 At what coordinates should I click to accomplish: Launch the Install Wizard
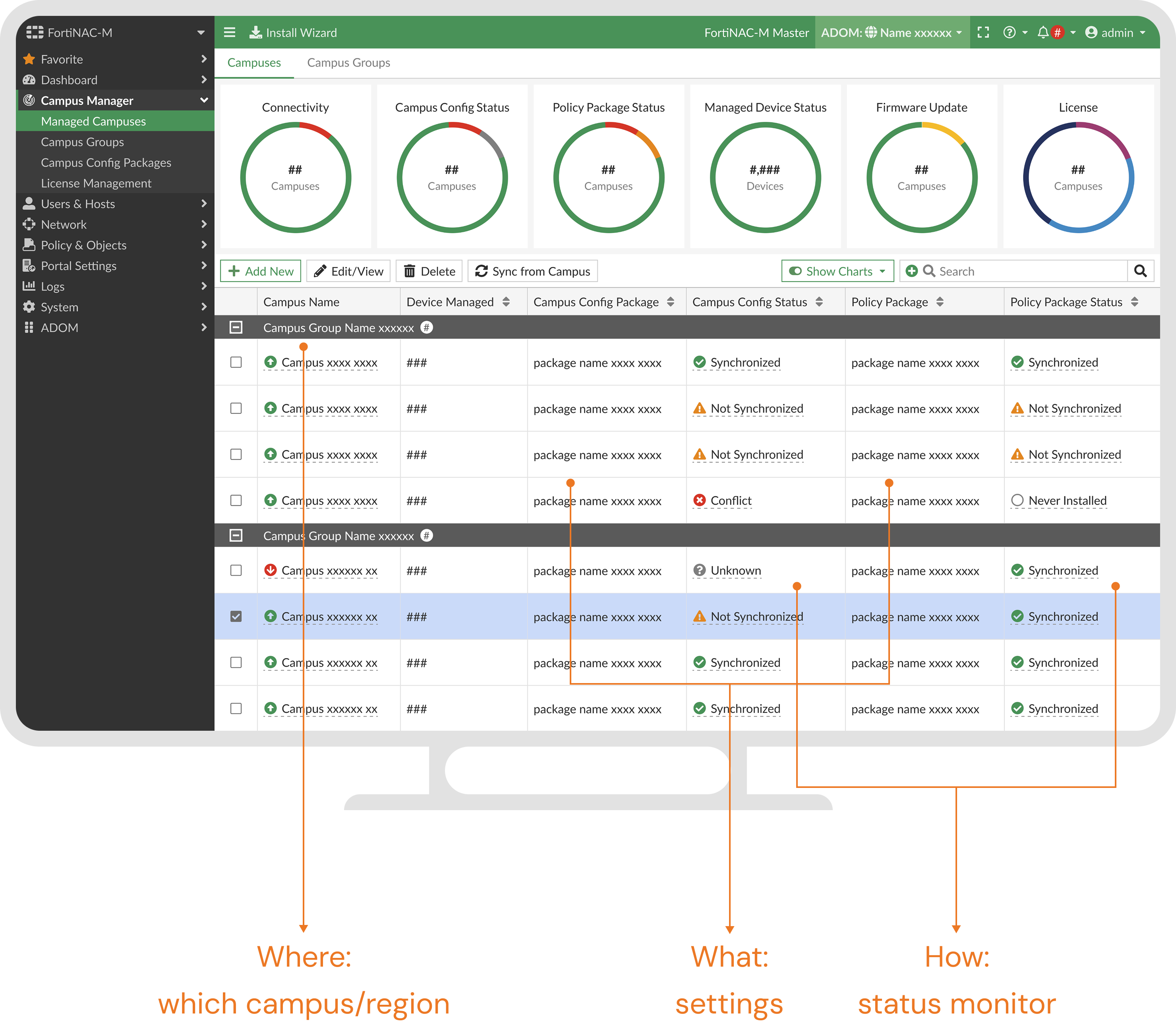[293, 33]
